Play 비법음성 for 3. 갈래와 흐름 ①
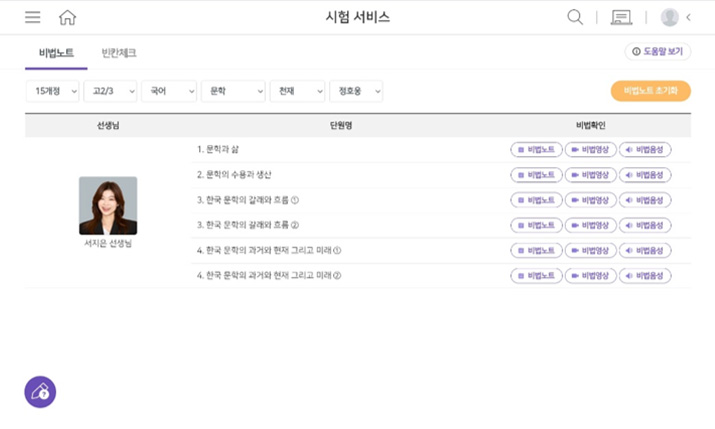This screenshot has width=715, height=429. 645,200
